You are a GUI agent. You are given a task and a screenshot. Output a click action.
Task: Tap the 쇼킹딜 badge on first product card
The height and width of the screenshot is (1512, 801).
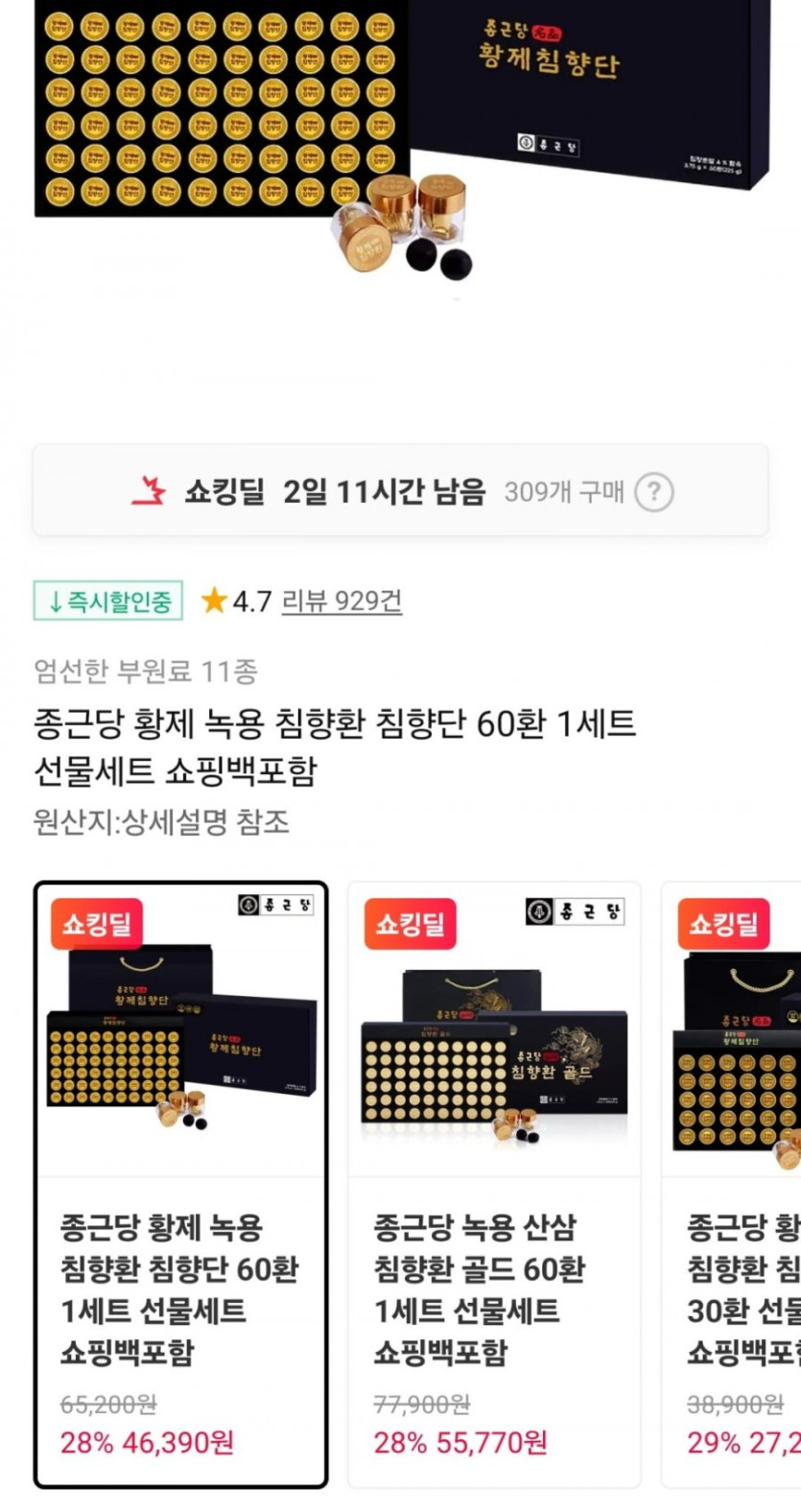[x=97, y=924]
